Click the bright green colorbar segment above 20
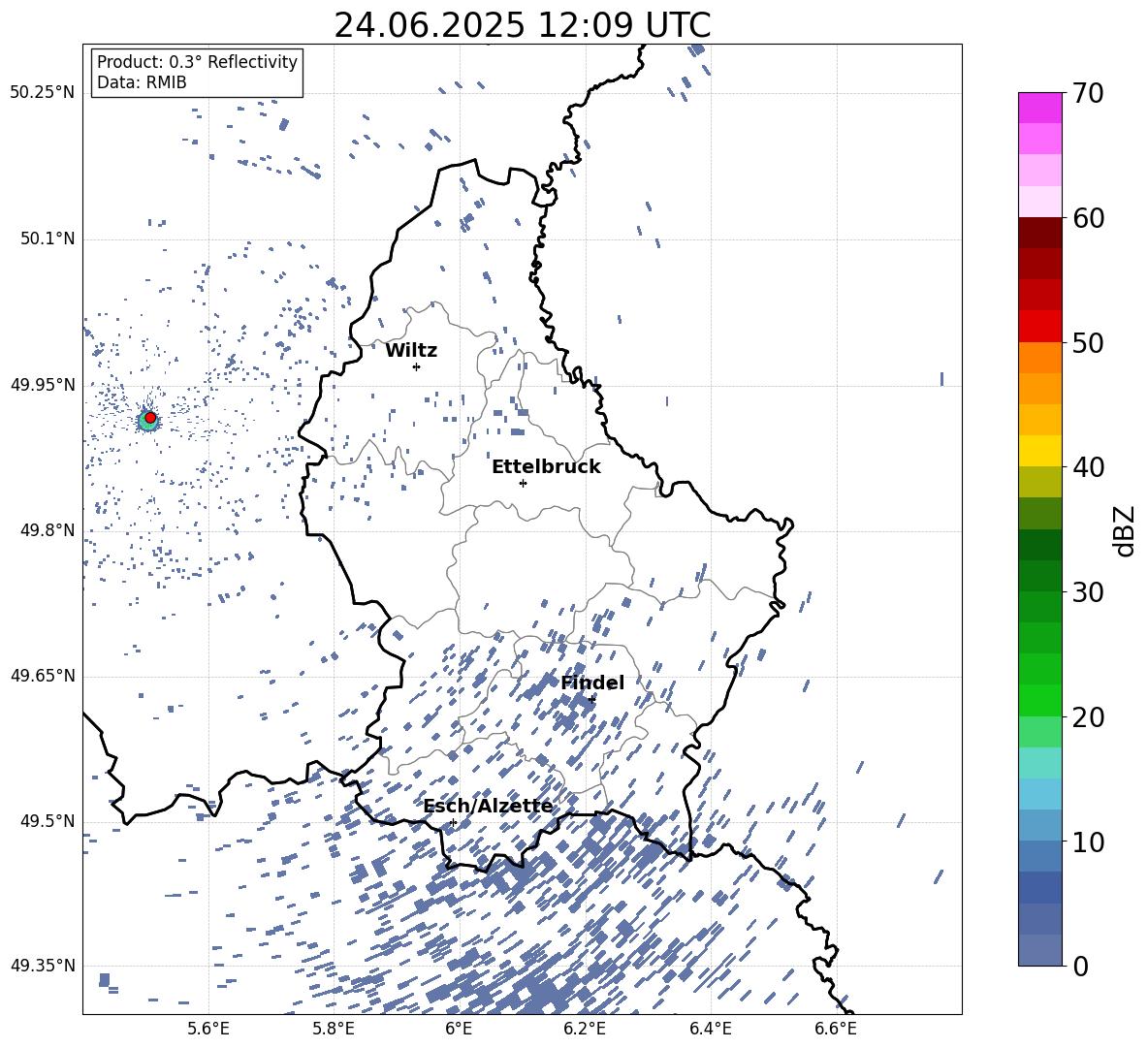The height and width of the screenshot is (1048, 1148). (x=1040, y=700)
